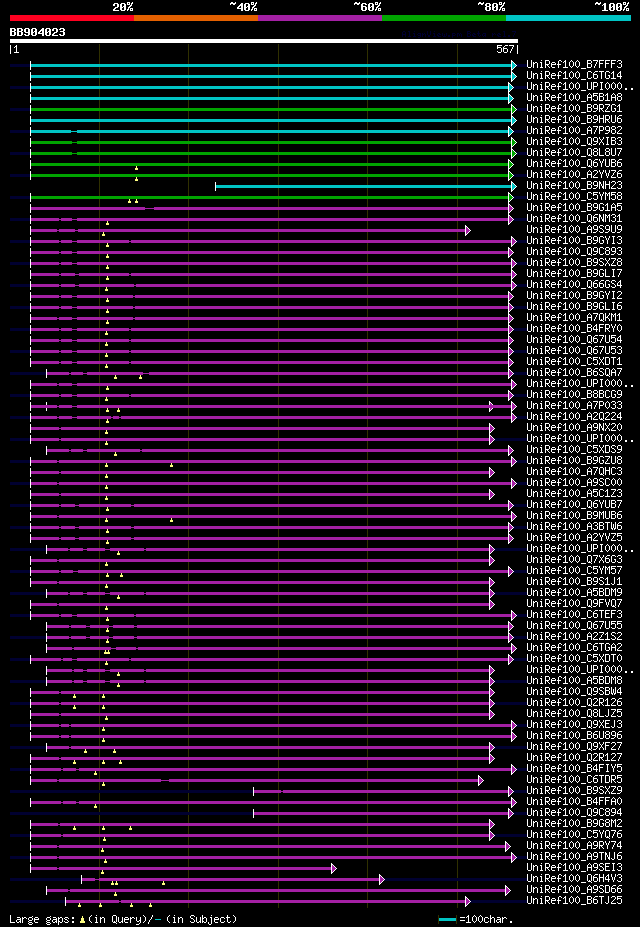Click the UniRef100_Q7X6G3 label
The height and width of the screenshot is (927, 640).
(574, 560)
